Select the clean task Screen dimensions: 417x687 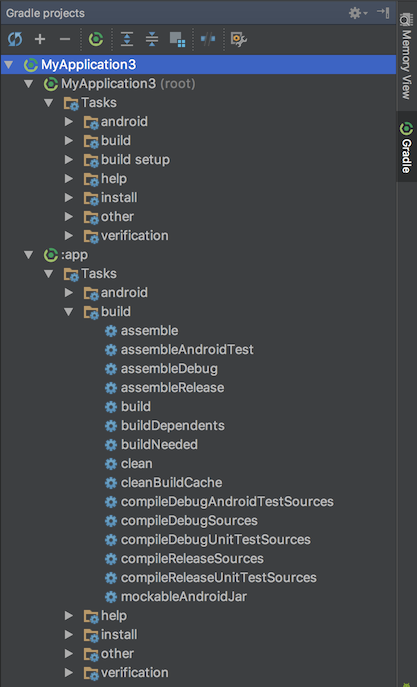pyautogui.click(x=137, y=463)
